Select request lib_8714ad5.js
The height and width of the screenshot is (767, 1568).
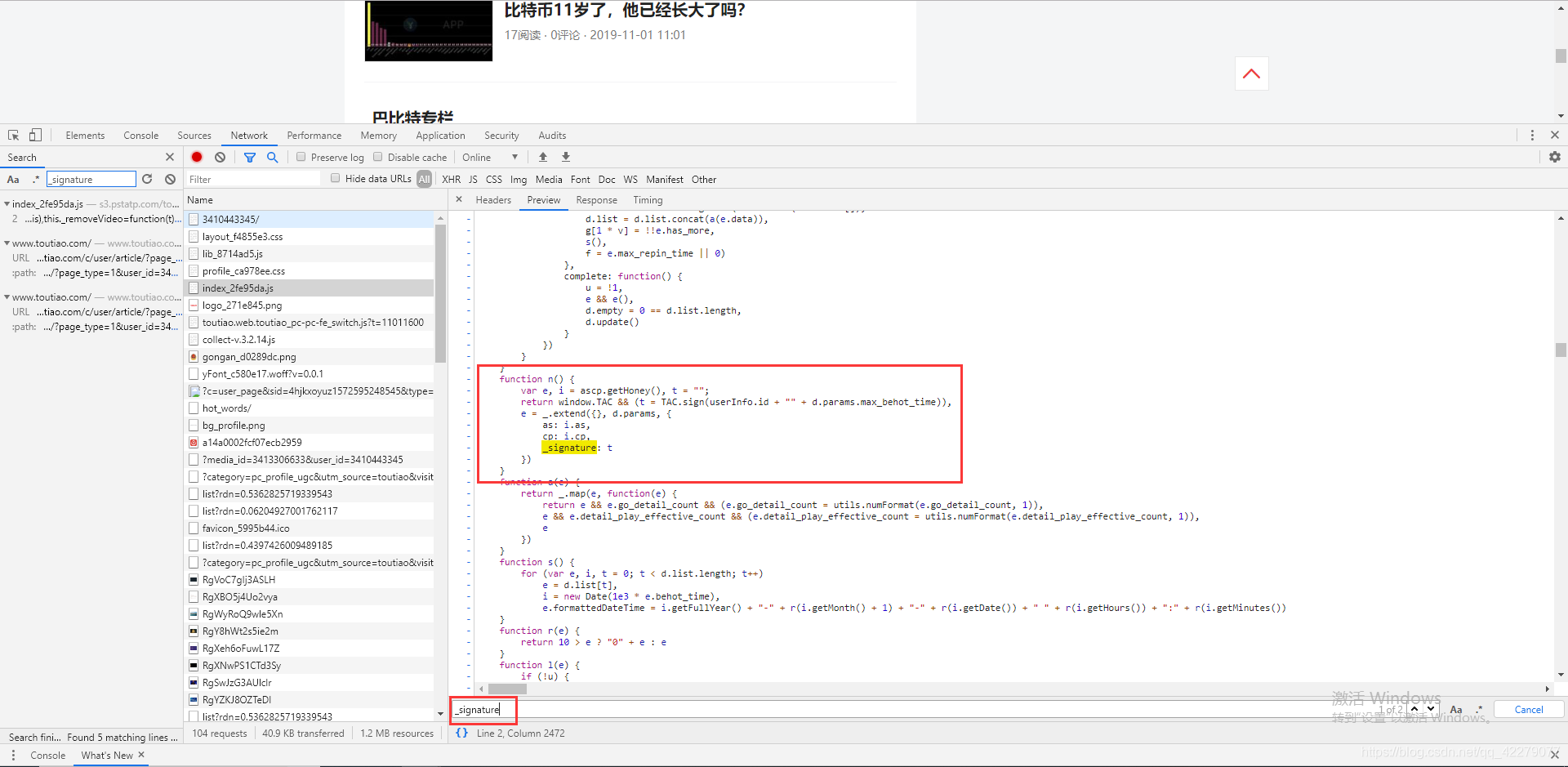click(x=310, y=253)
